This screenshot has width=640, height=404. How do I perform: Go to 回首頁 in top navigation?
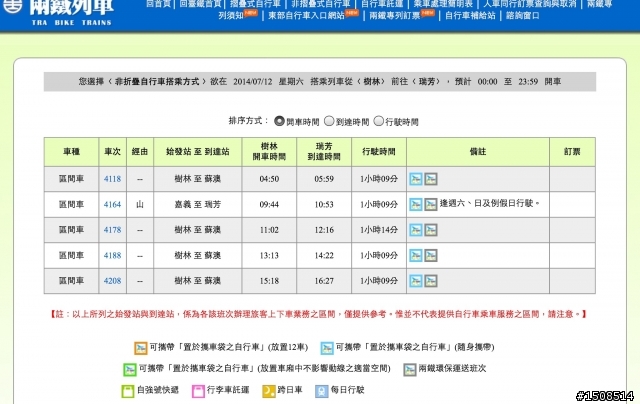[x=159, y=4]
